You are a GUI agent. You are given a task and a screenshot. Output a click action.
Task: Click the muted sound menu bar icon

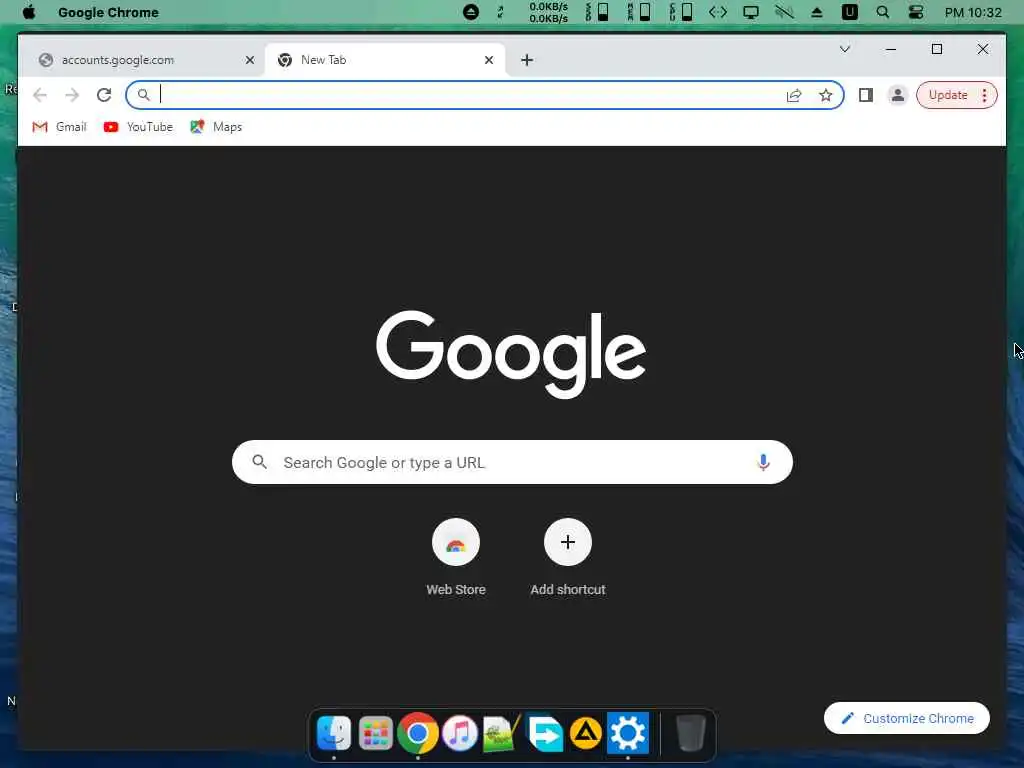784,12
